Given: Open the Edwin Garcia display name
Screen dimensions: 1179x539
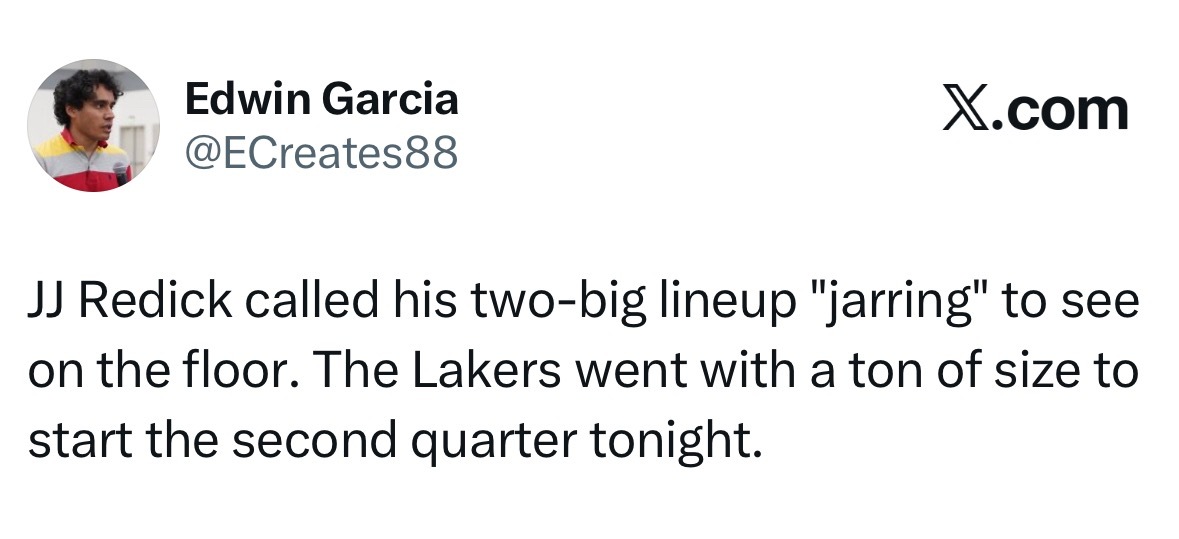Looking at the screenshot, I should pyautogui.click(x=321, y=99).
